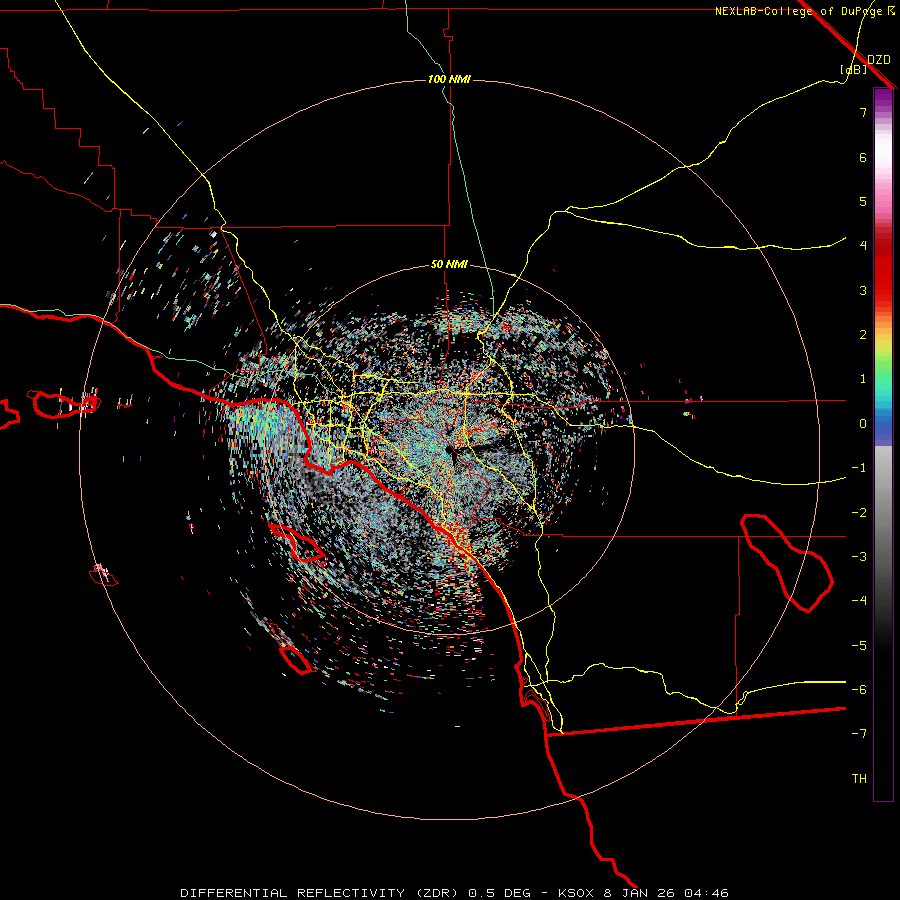Click the -2 value on color scale
The image size is (900, 900).
click(859, 513)
